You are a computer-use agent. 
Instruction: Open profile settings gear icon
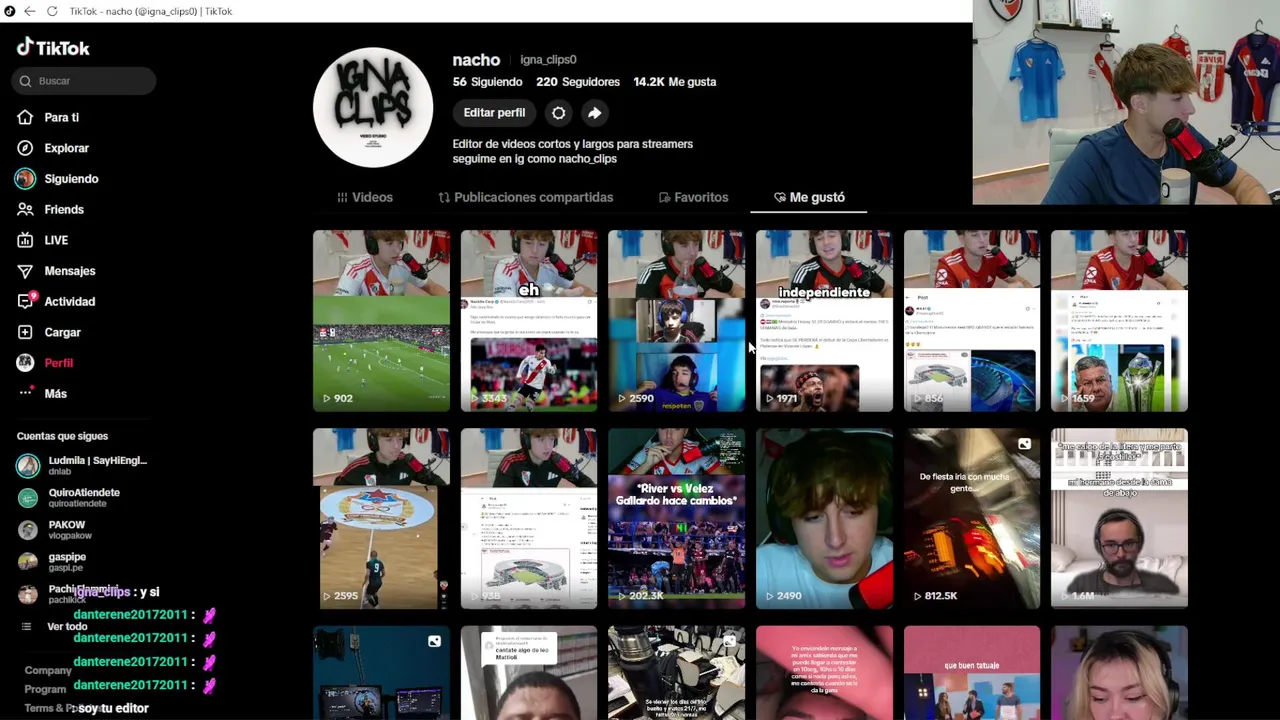(559, 113)
